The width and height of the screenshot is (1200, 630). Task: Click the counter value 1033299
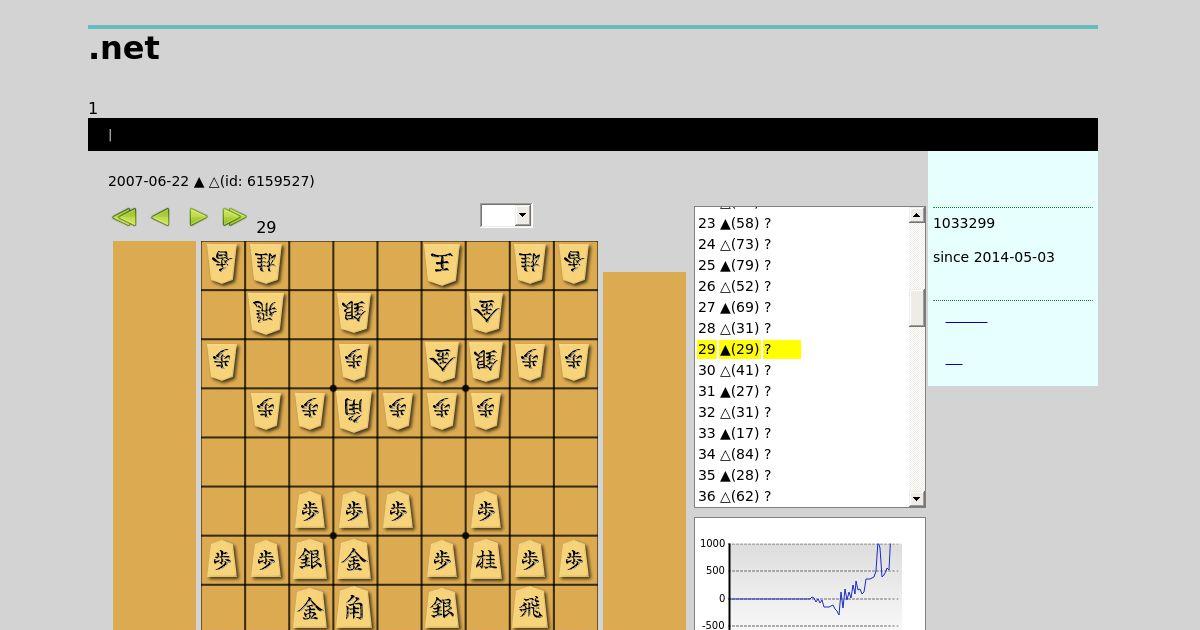964,223
